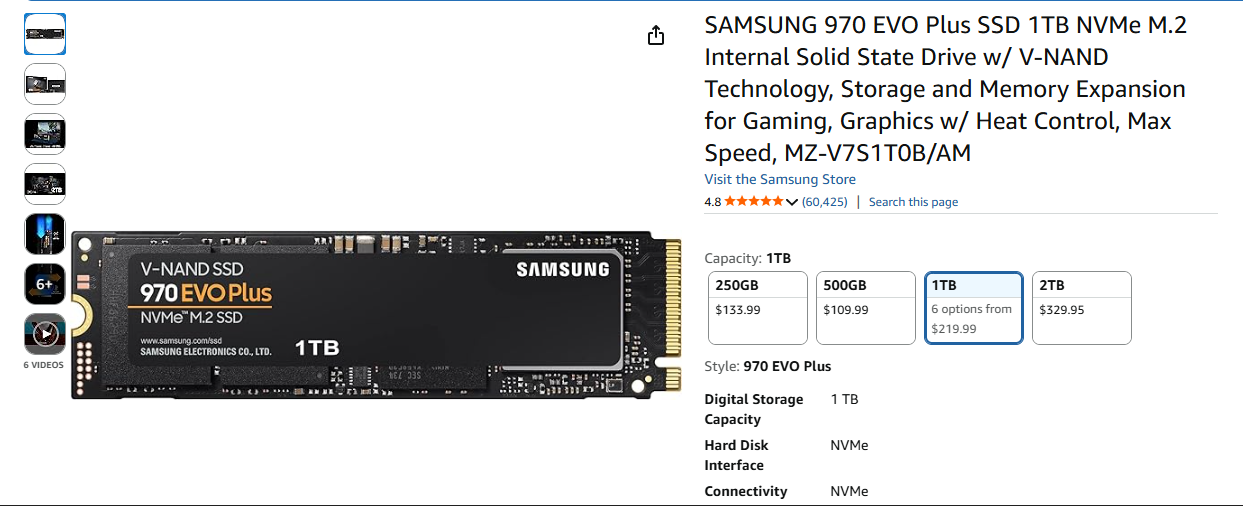Play the product videos thumbnail
The image size is (1243, 506).
[45, 334]
